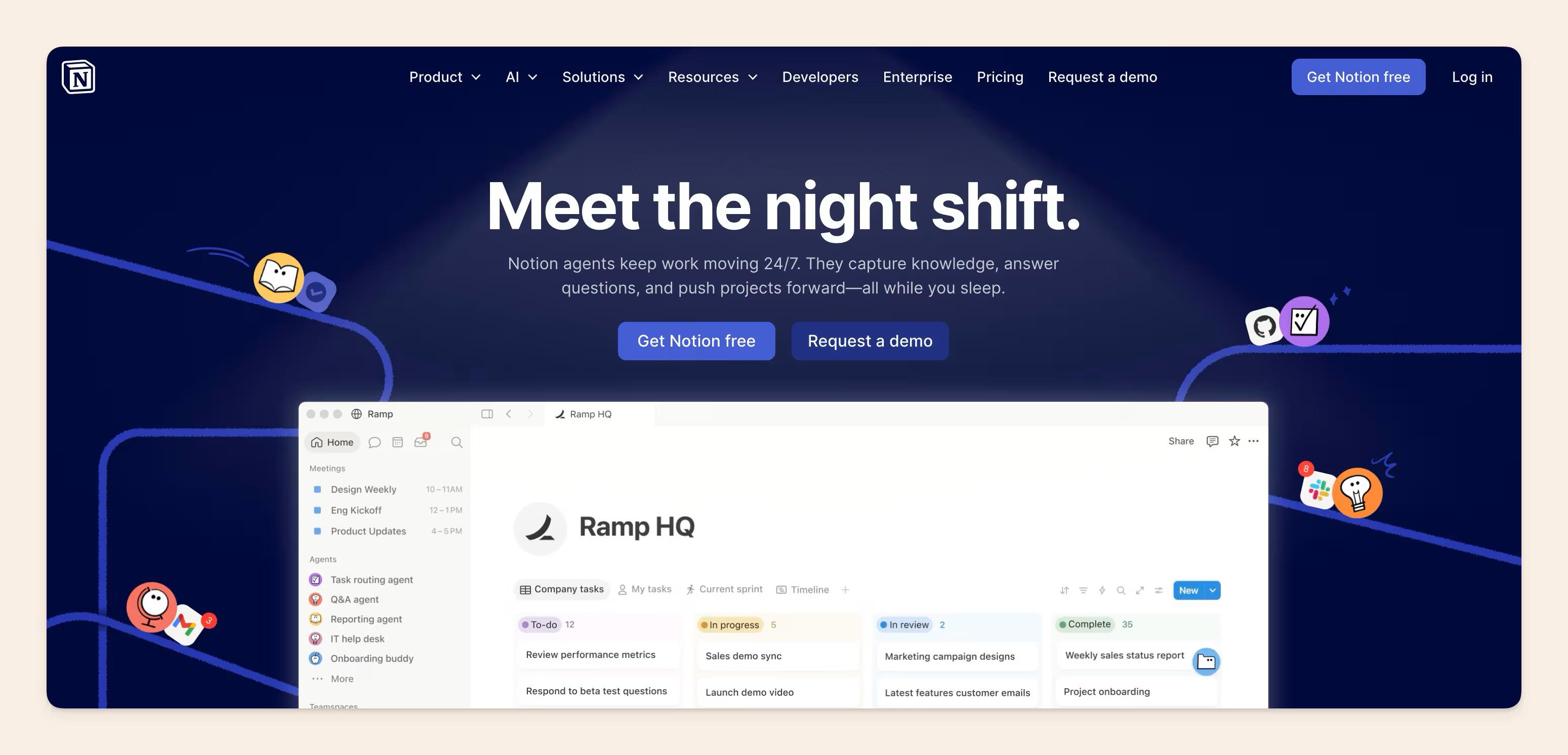Favorite the page with star icon
Screen dimensions: 1568x755
coord(1234,441)
